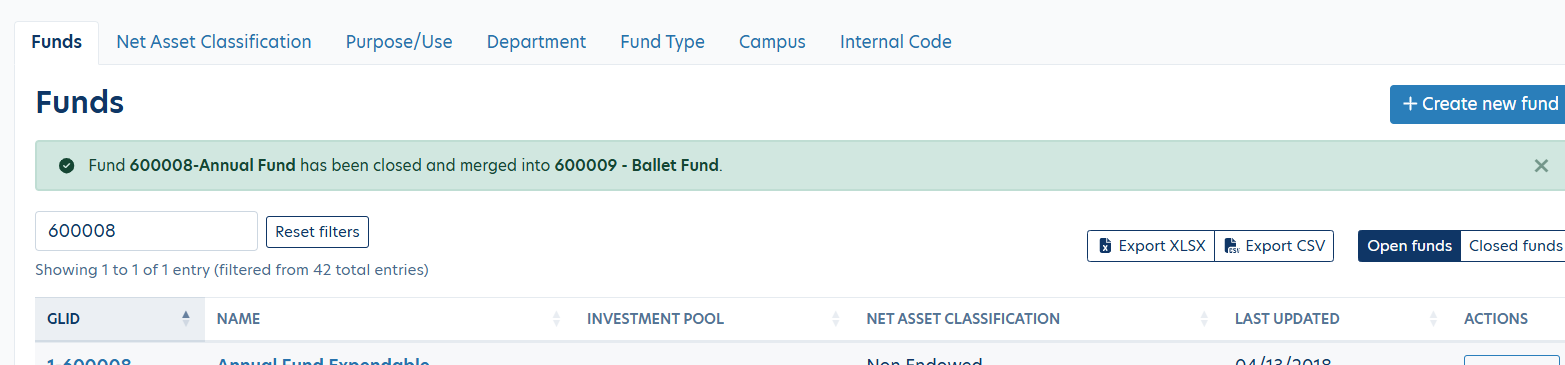Export table as CSV file

coord(1274,246)
